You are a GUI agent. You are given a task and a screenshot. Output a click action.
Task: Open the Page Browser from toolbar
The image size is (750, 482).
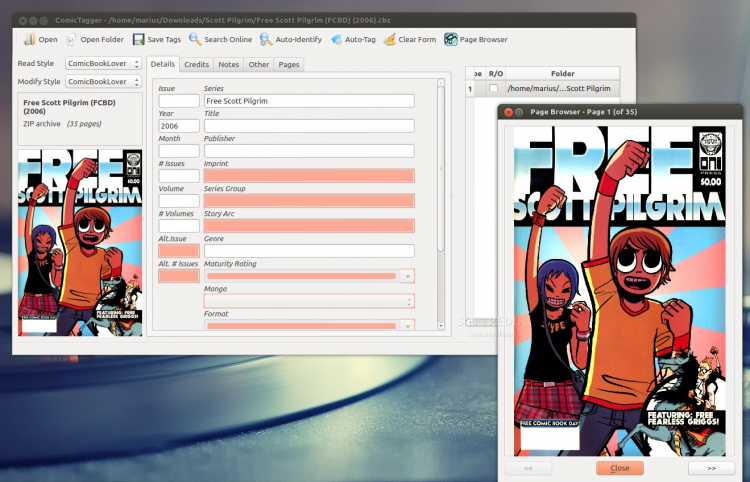(x=476, y=39)
